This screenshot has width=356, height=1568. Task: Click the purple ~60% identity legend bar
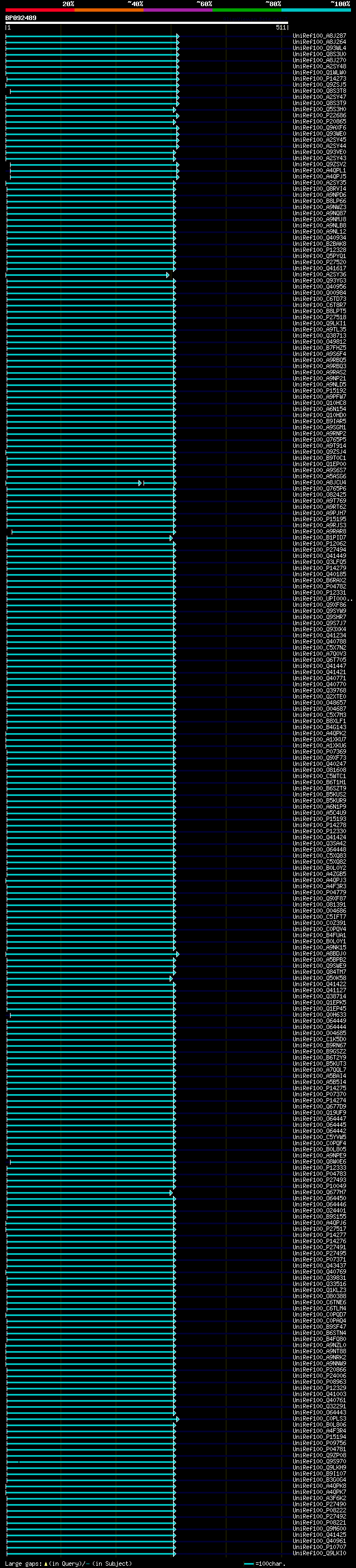[177, 10]
